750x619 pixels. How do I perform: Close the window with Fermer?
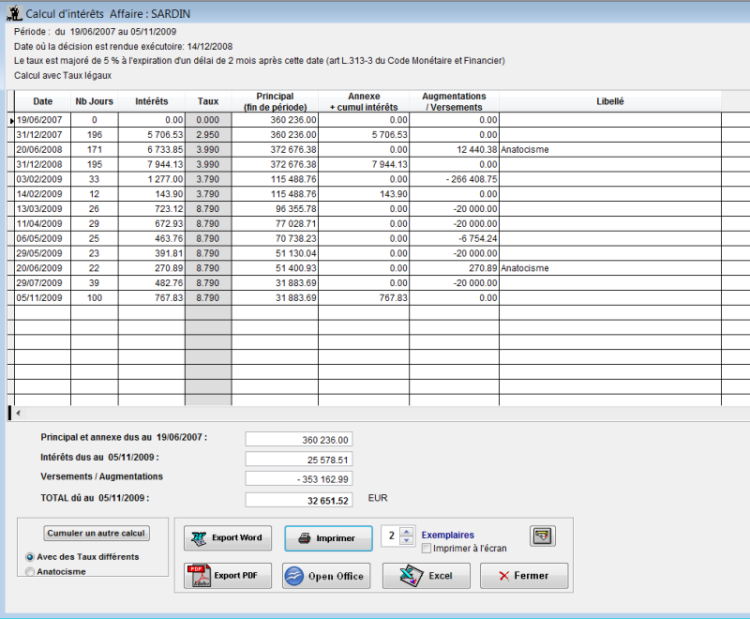[x=524, y=576]
